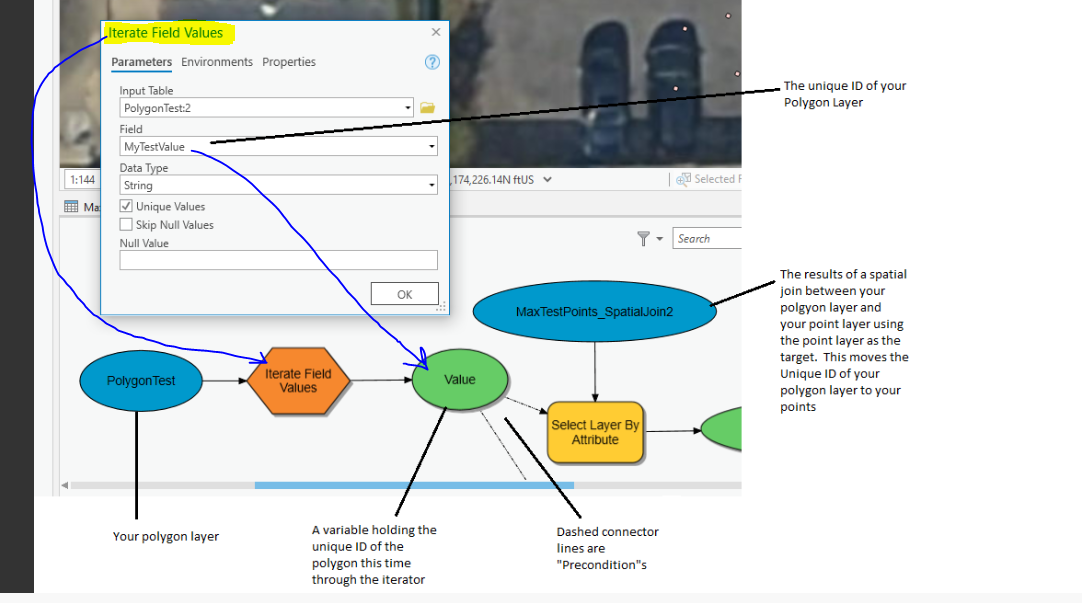Open the Field dropdown showing MyTestValue
This screenshot has height=603, width=1082.
pos(431,146)
